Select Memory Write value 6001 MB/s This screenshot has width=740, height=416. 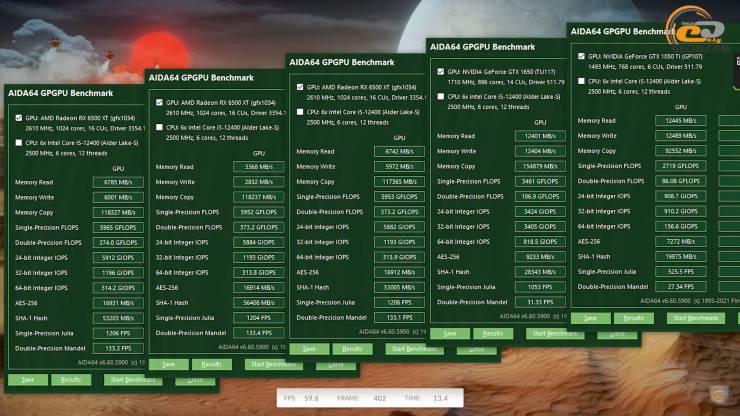coord(118,197)
